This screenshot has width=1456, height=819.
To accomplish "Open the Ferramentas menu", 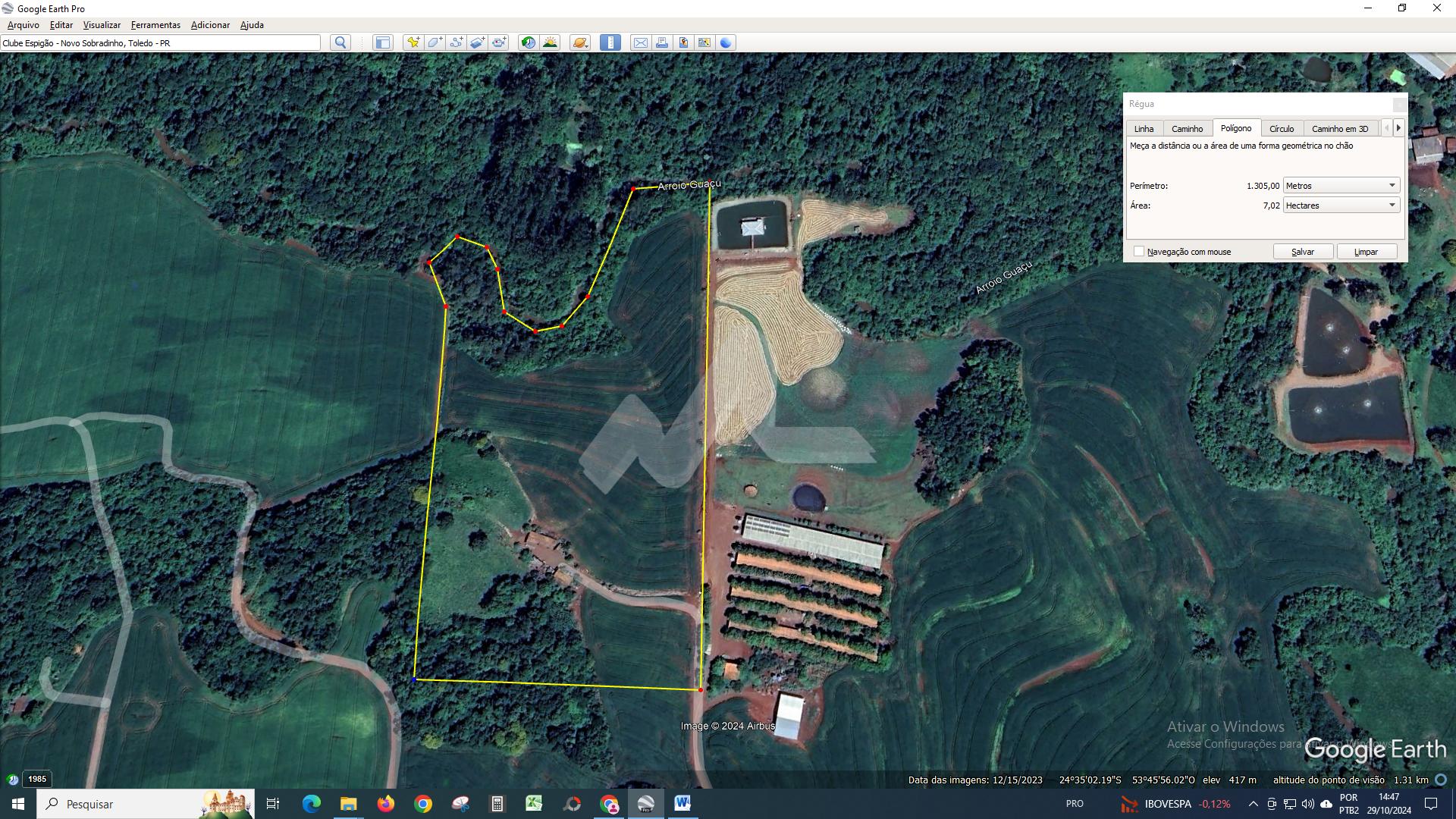I will (155, 25).
